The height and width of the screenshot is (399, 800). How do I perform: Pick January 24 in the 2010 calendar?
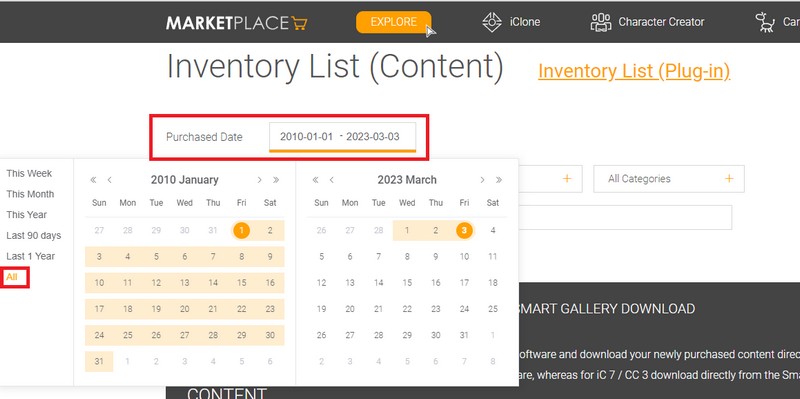pyautogui.click(x=99, y=335)
